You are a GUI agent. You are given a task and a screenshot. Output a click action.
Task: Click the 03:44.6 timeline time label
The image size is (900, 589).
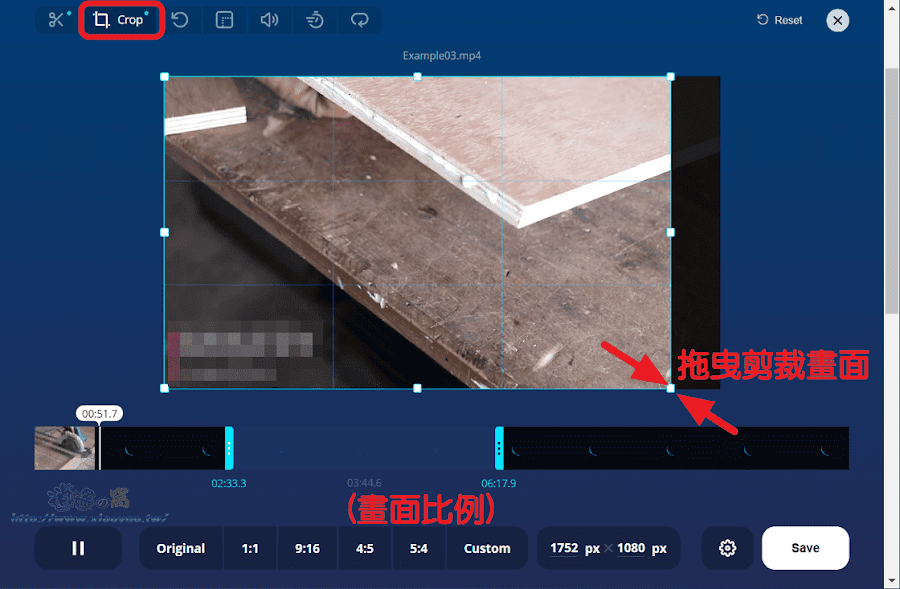pos(364,483)
